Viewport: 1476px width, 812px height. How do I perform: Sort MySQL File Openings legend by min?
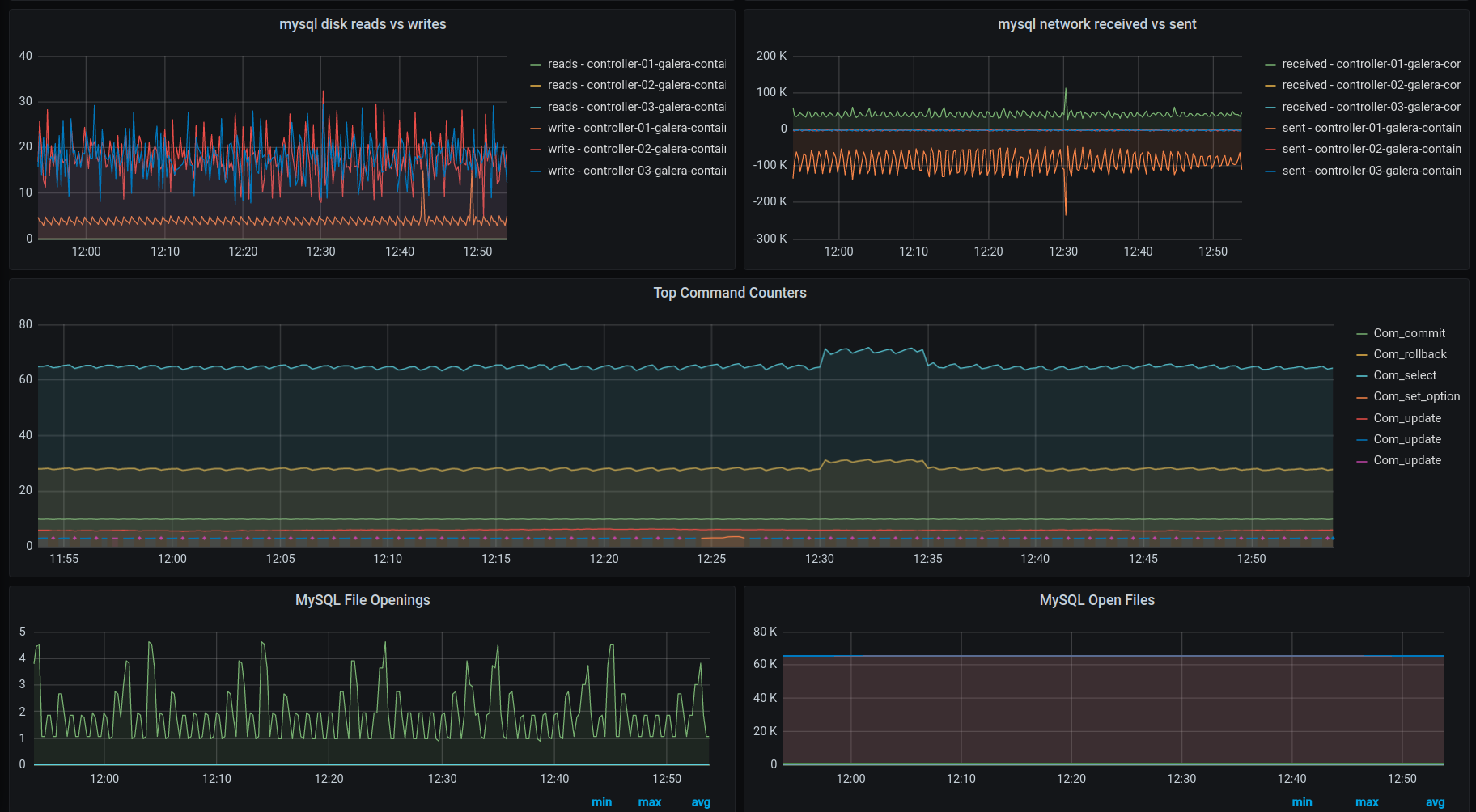(x=601, y=802)
